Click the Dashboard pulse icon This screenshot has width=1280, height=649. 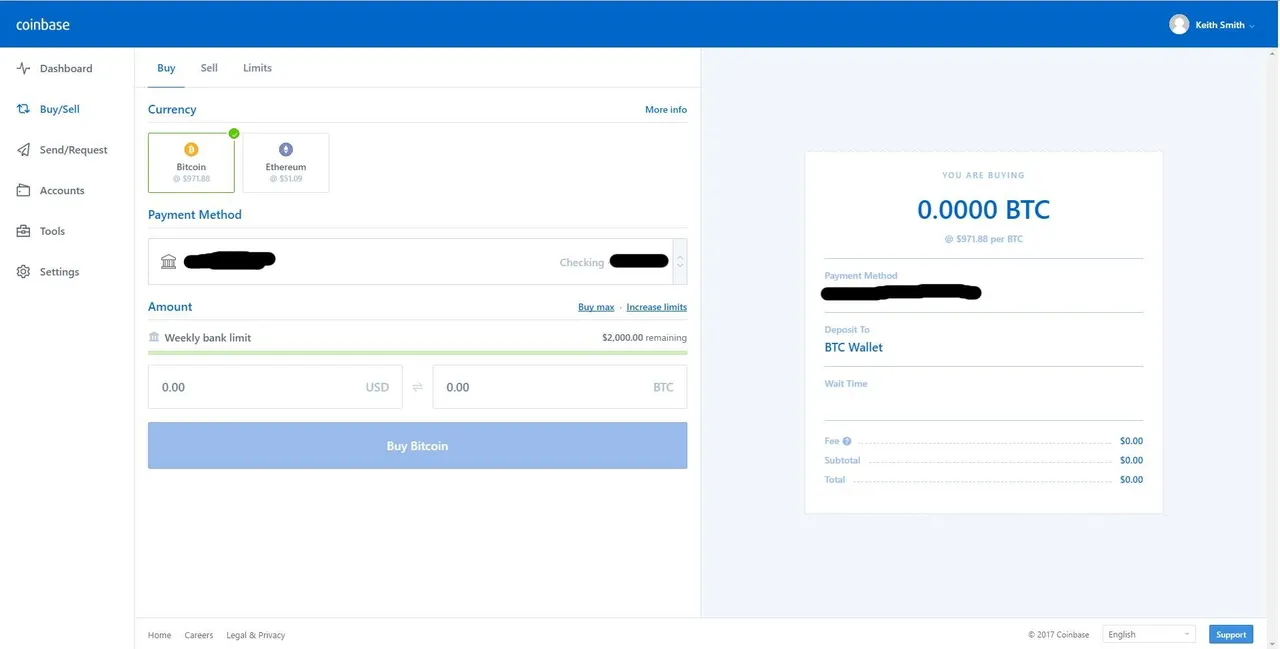[x=24, y=68]
